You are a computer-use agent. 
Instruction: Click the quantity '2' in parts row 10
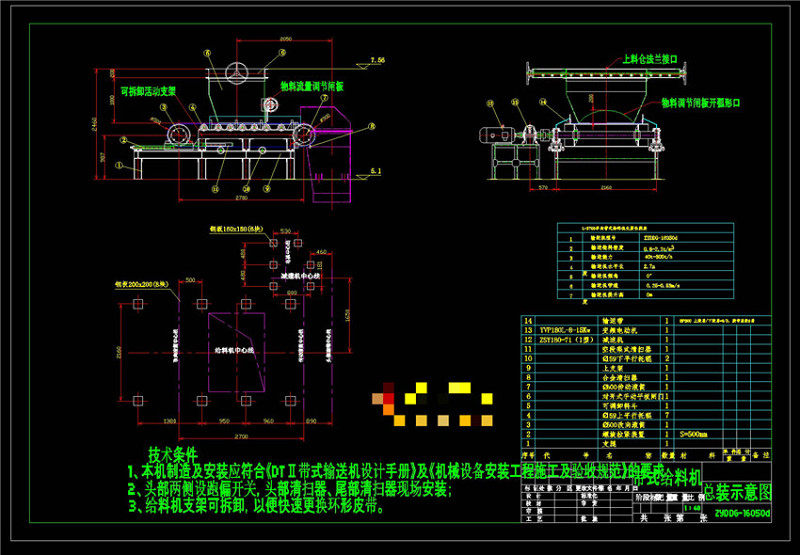tap(667, 359)
